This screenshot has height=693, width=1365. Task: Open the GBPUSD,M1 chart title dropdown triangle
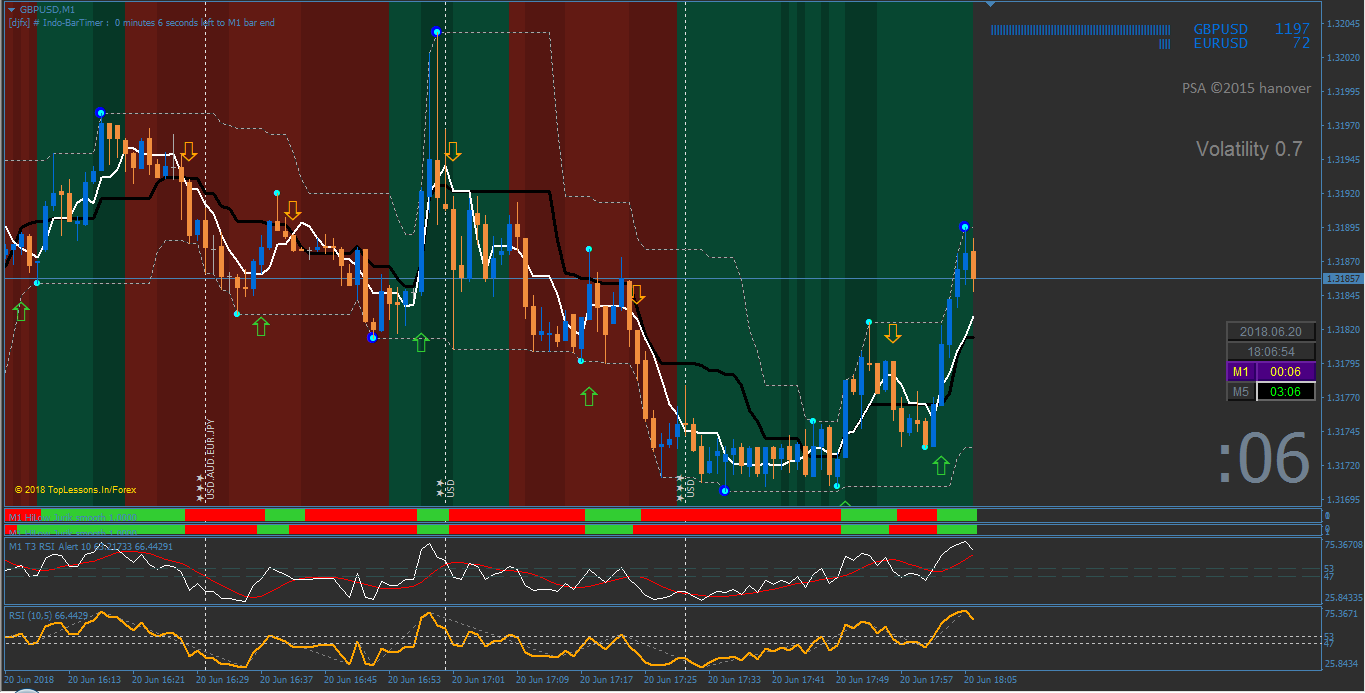[x=11, y=9]
